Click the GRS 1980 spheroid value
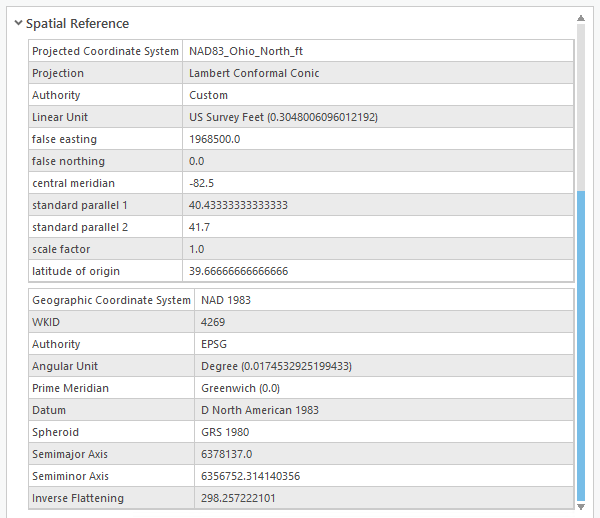Screen dimensions: 600x518 (x=225, y=432)
